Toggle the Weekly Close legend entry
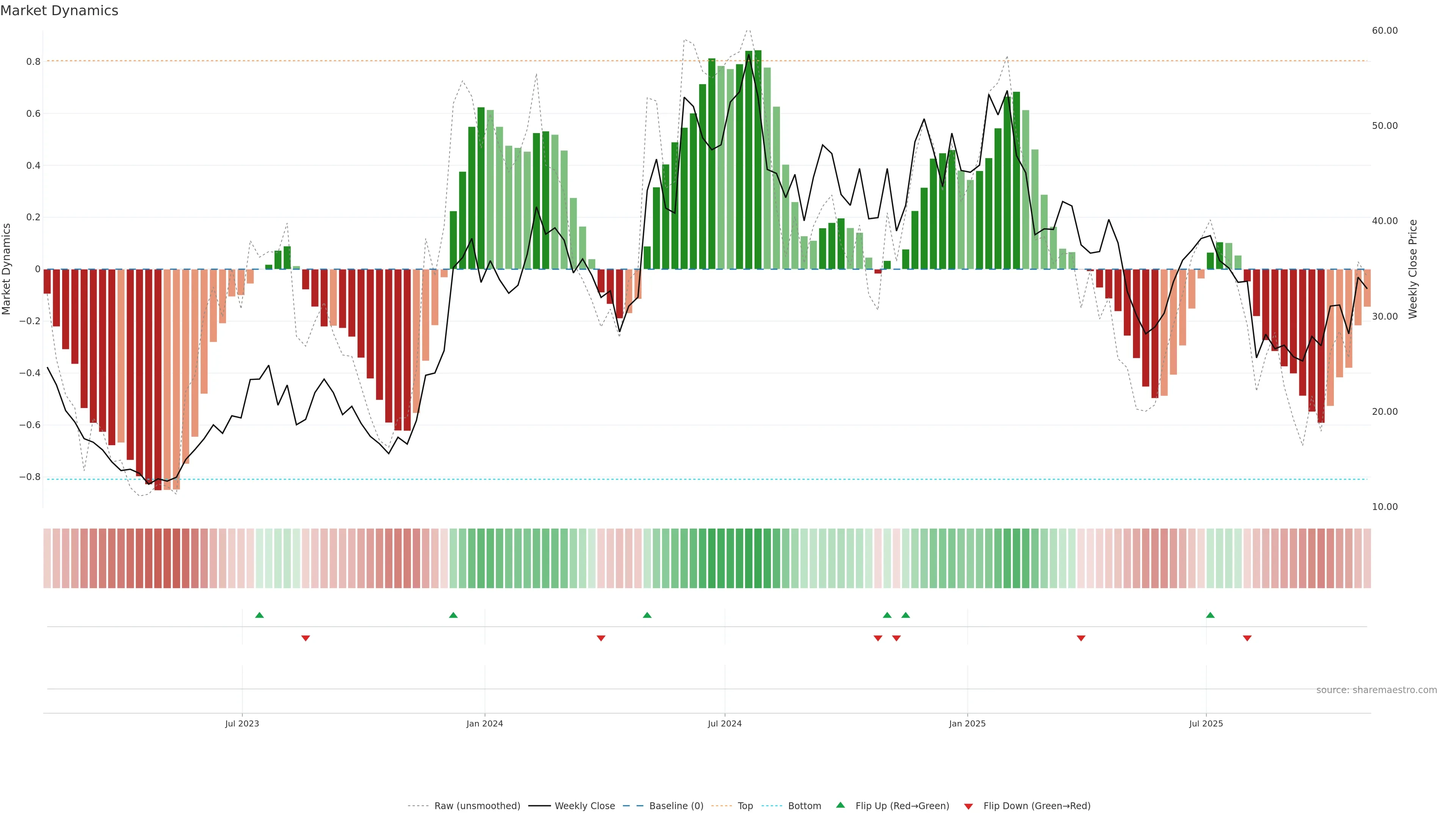This screenshot has width=1456, height=819. click(x=584, y=806)
